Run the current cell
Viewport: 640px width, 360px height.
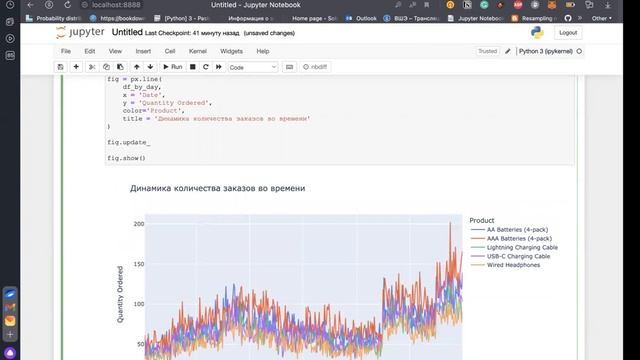click(172, 67)
